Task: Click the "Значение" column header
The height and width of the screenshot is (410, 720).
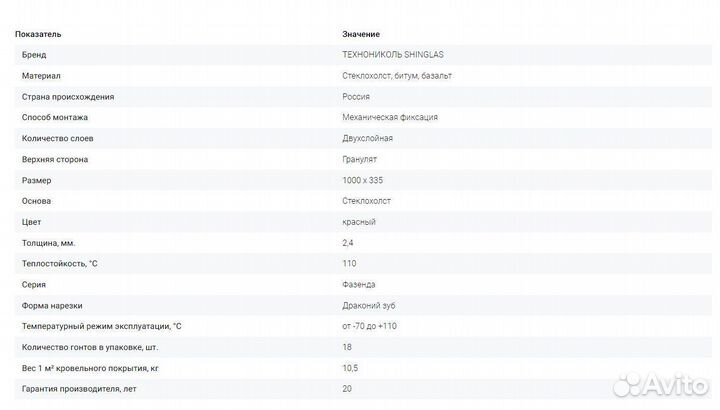Action: (361, 34)
